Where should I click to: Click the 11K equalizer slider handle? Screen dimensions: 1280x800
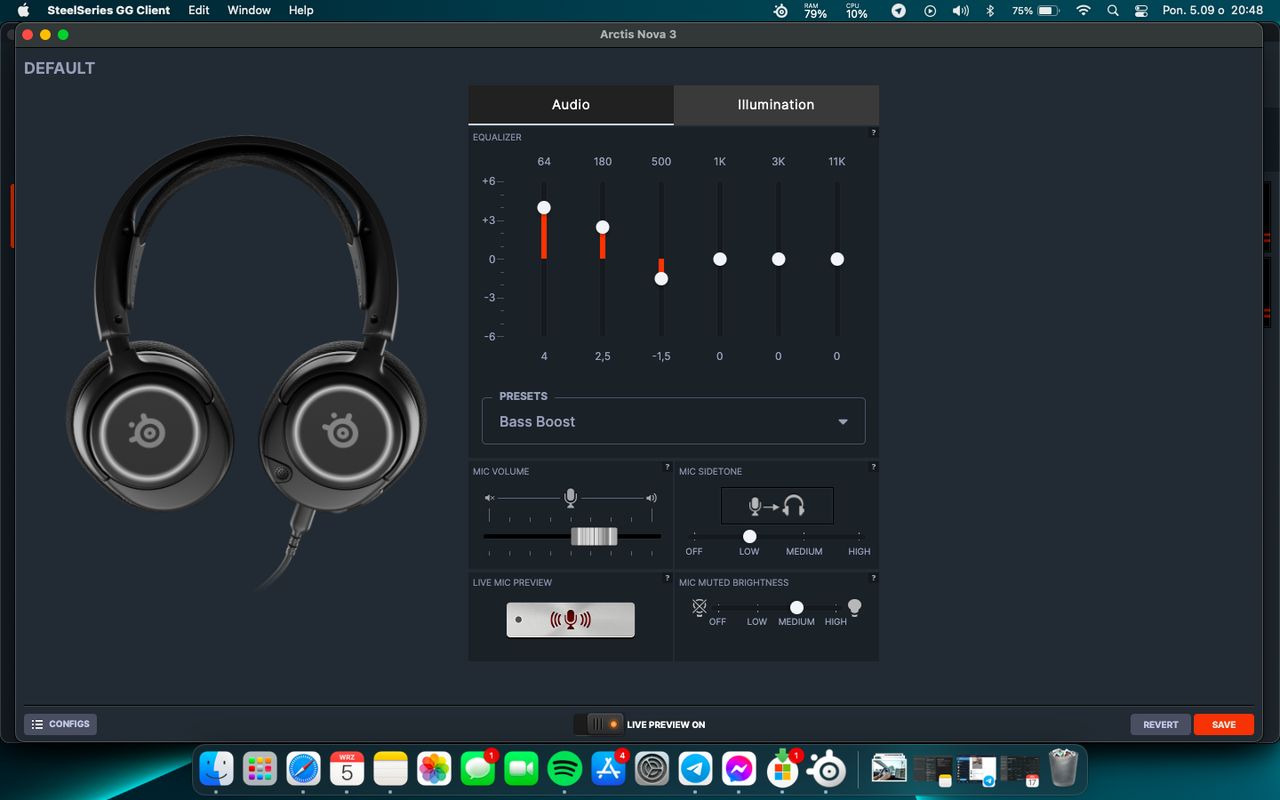[837, 259]
